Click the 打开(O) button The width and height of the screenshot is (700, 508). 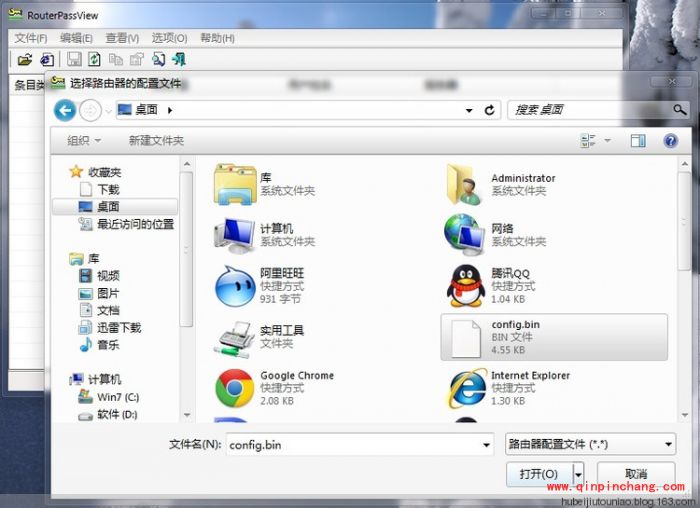pyautogui.click(x=539, y=474)
